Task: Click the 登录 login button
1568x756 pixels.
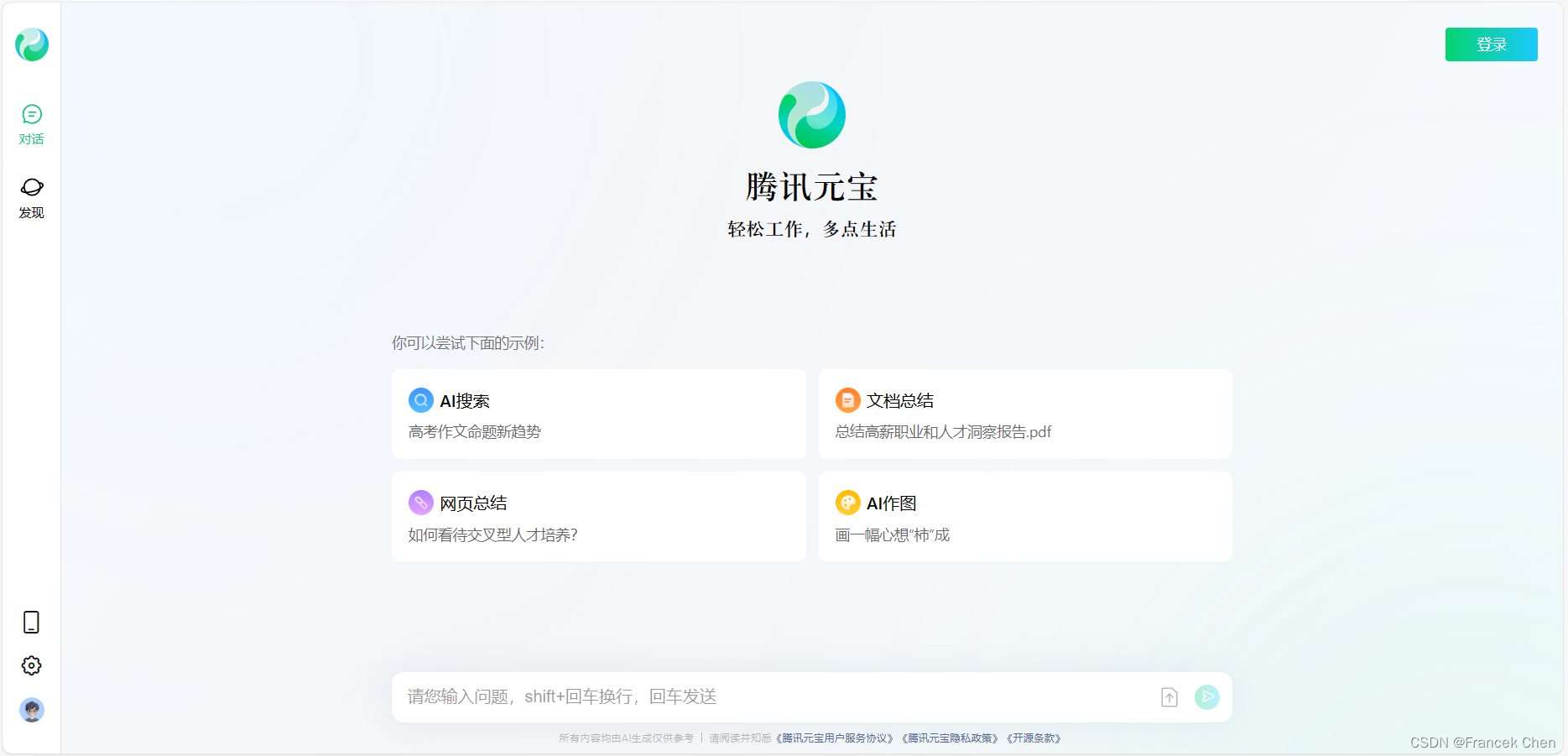Action: pos(1491,44)
